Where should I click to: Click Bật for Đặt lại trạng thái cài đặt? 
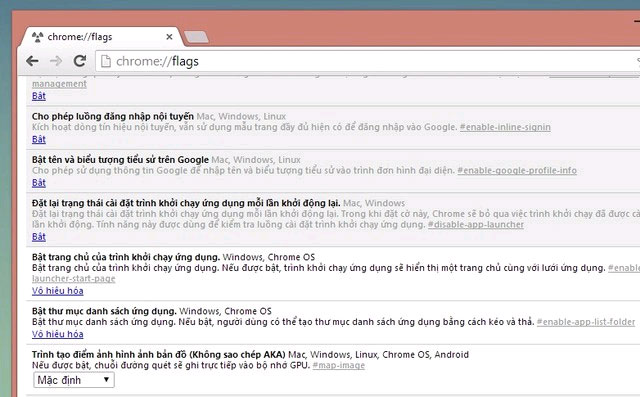tap(39, 237)
